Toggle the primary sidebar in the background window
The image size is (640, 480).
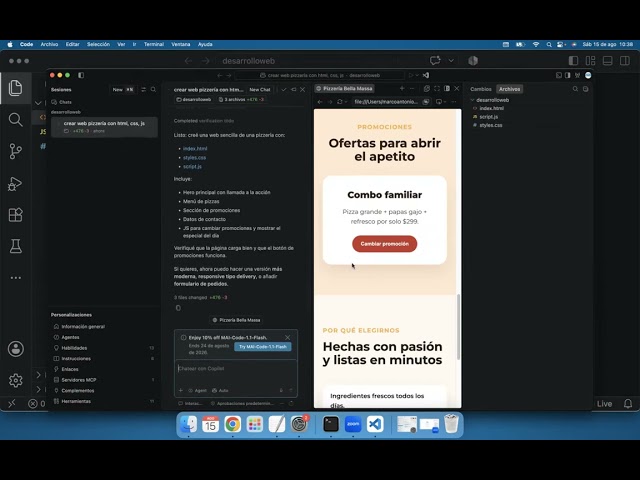[x=573, y=61]
